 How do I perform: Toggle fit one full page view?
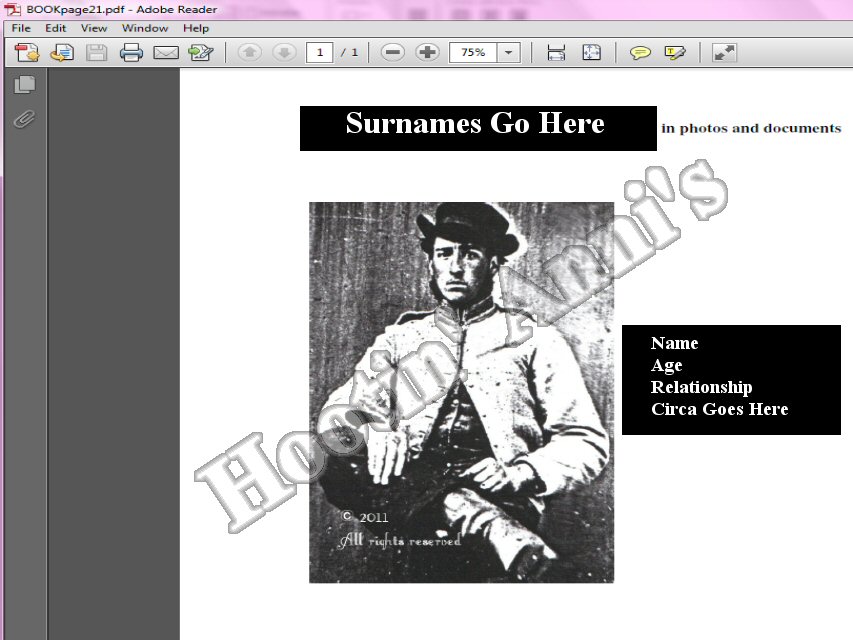click(x=591, y=53)
